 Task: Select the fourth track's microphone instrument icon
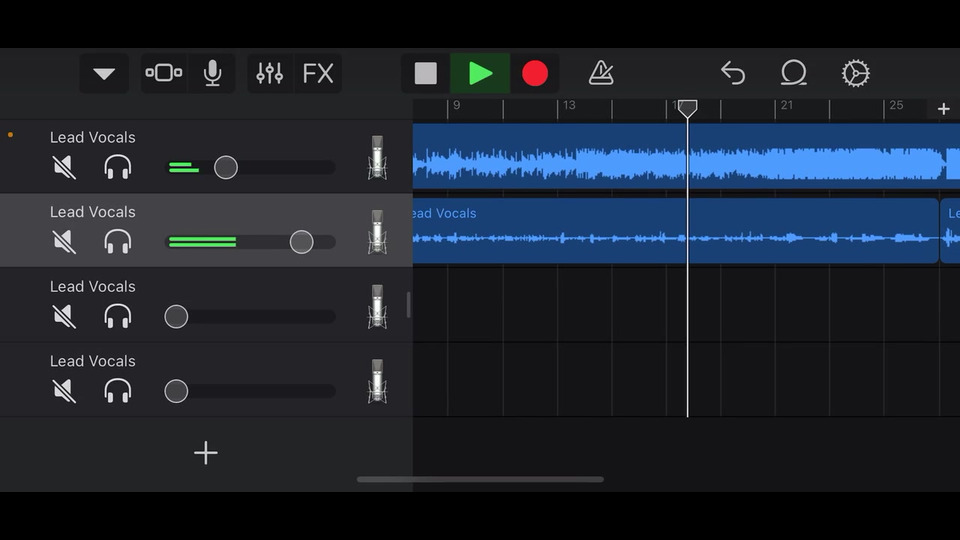point(377,382)
